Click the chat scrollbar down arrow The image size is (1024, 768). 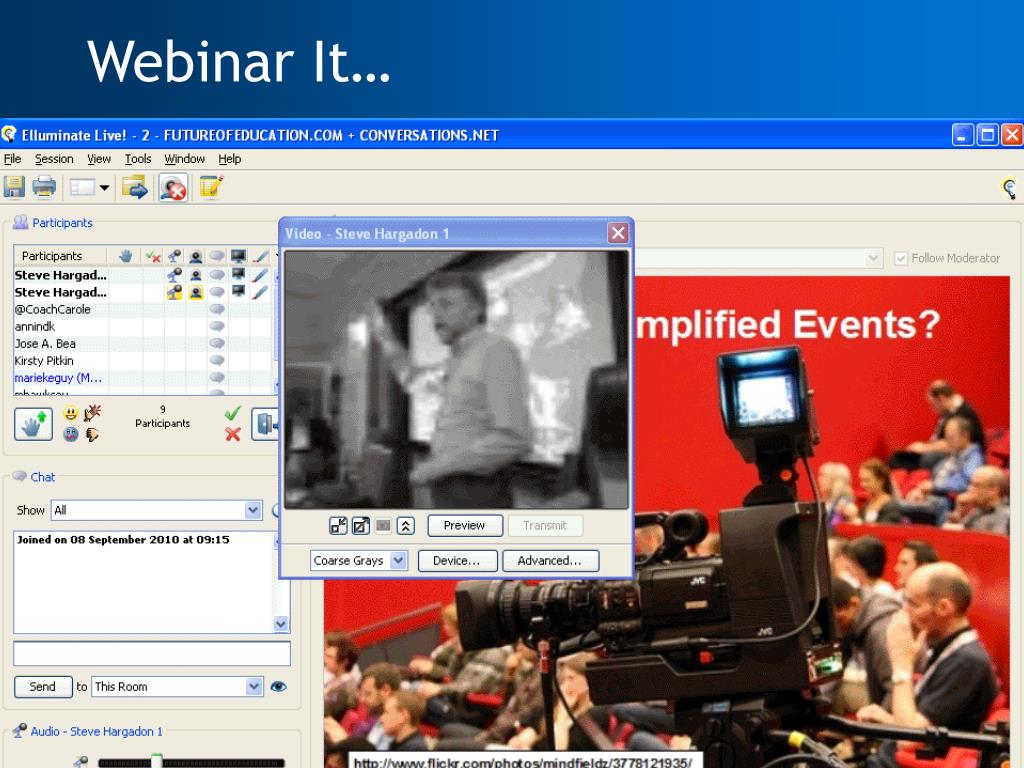click(x=281, y=624)
